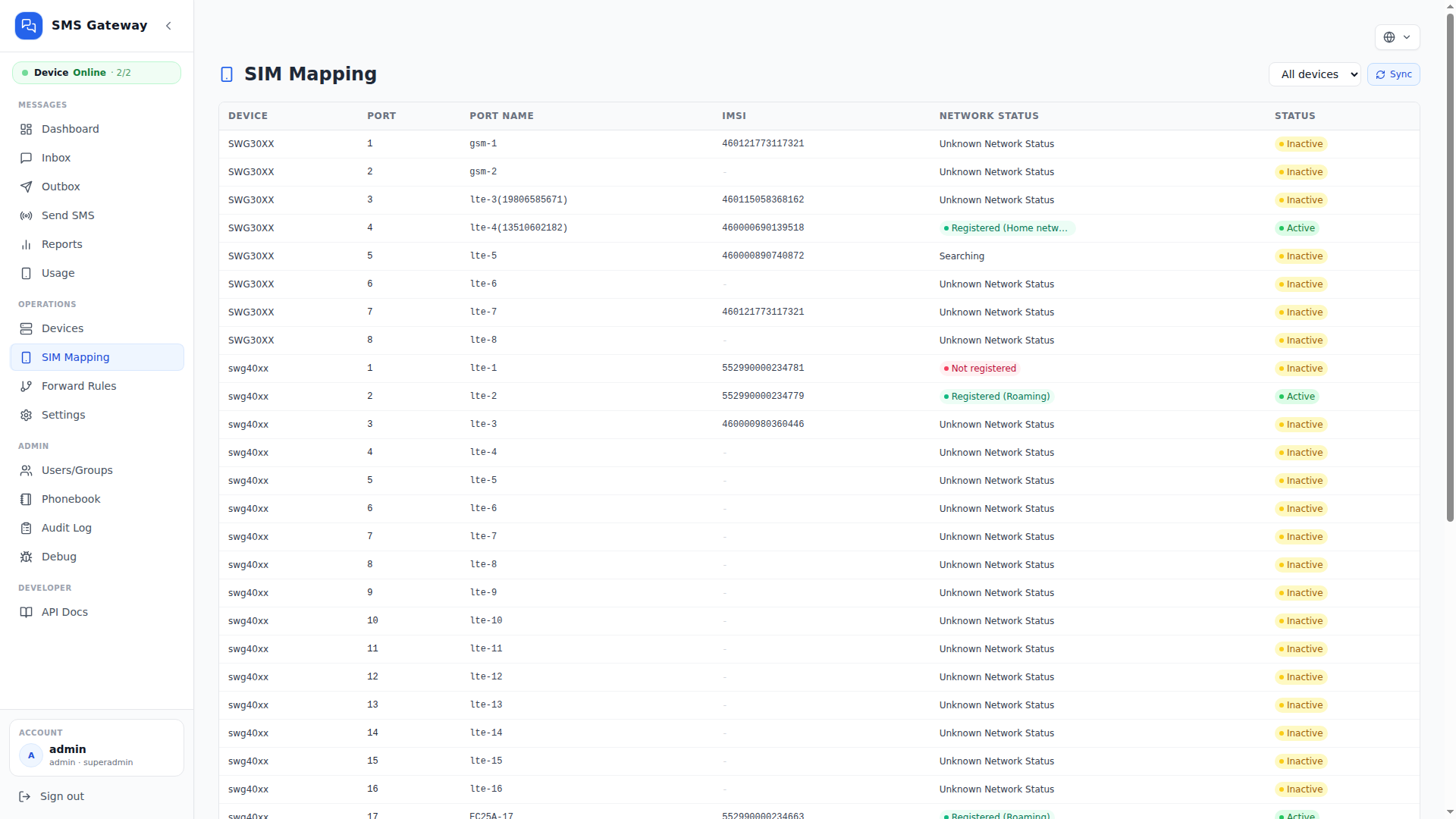Open the Inbox icon
The image size is (1456, 819).
point(26,158)
